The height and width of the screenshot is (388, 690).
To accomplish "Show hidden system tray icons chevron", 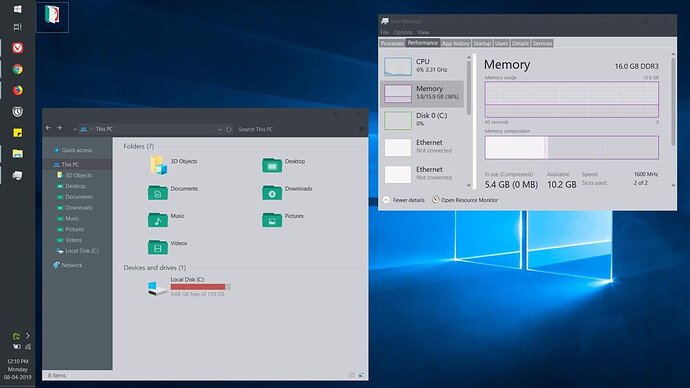I will (28, 336).
